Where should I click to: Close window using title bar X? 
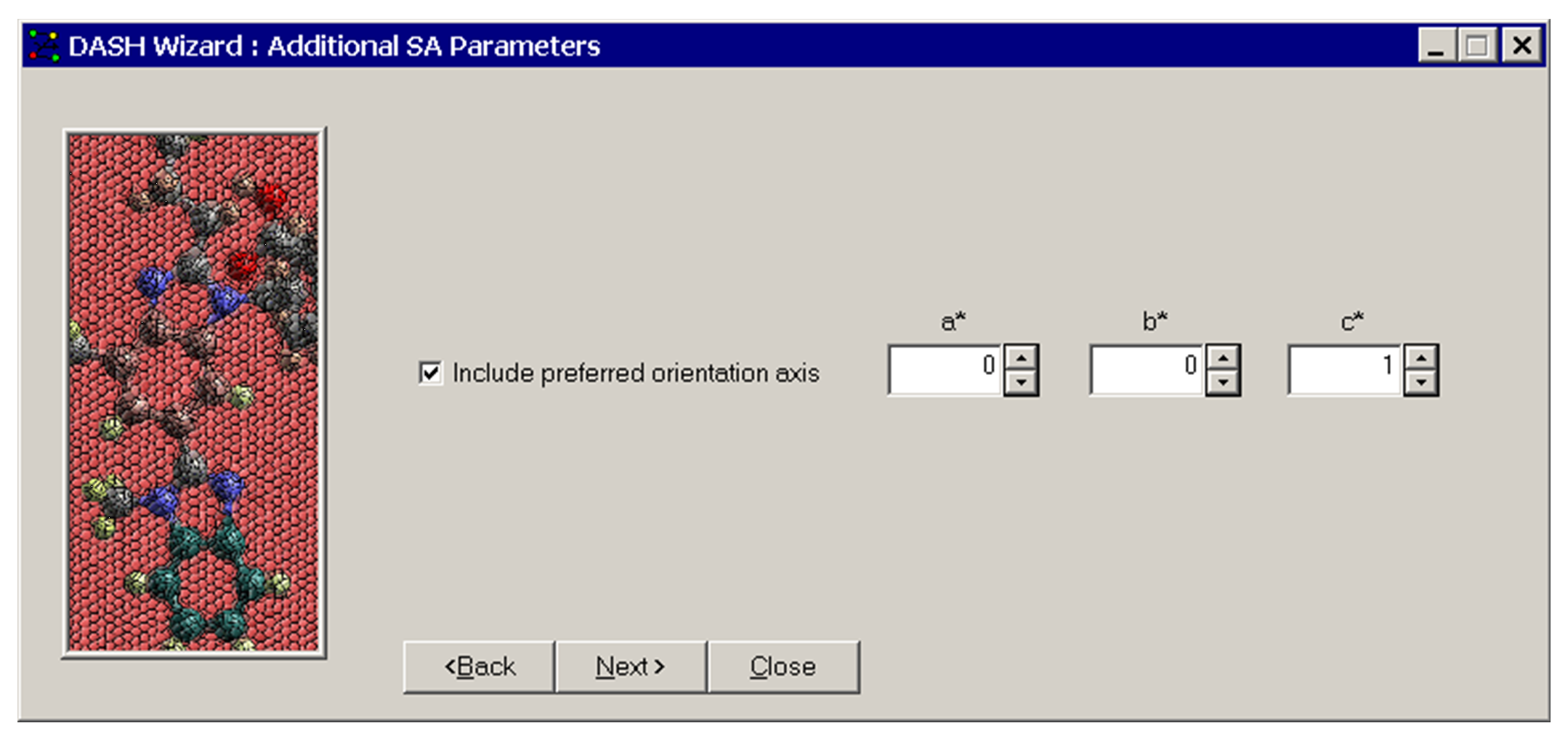point(1521,46)
